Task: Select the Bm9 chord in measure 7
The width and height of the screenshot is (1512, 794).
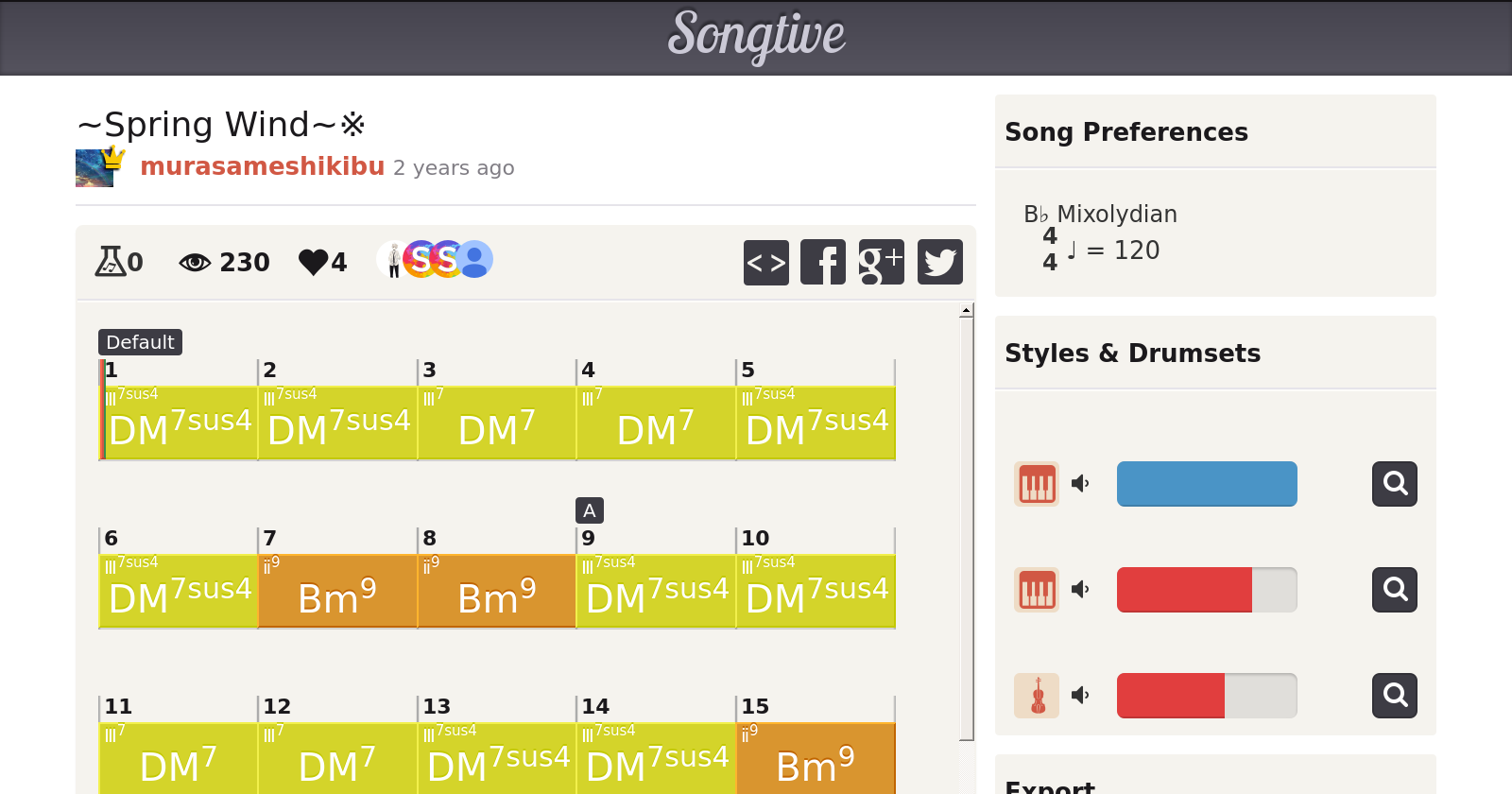Action: pyautogui.click(x=337, y=592)
